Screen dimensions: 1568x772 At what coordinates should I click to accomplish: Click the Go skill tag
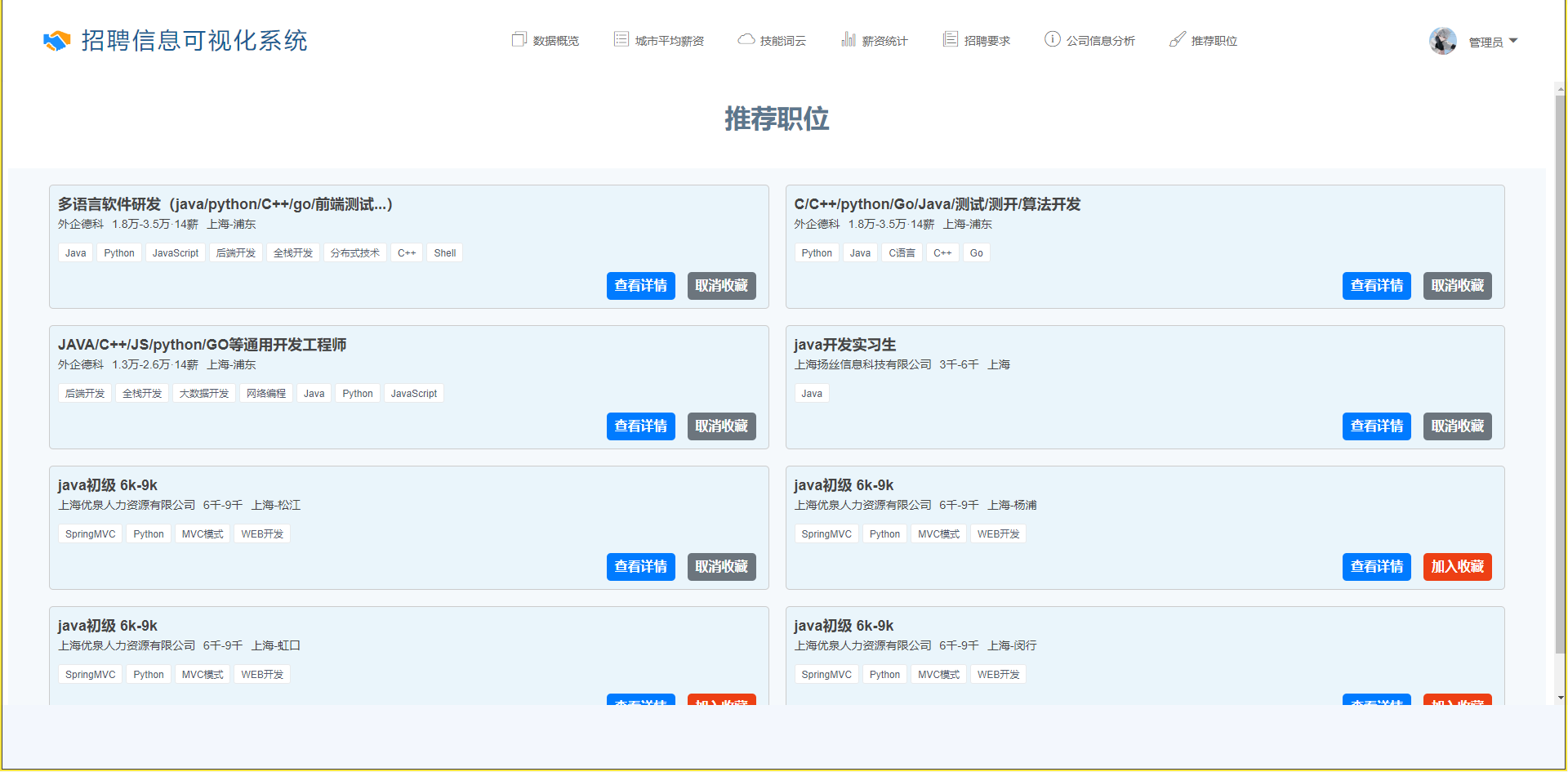coord(977,253)
